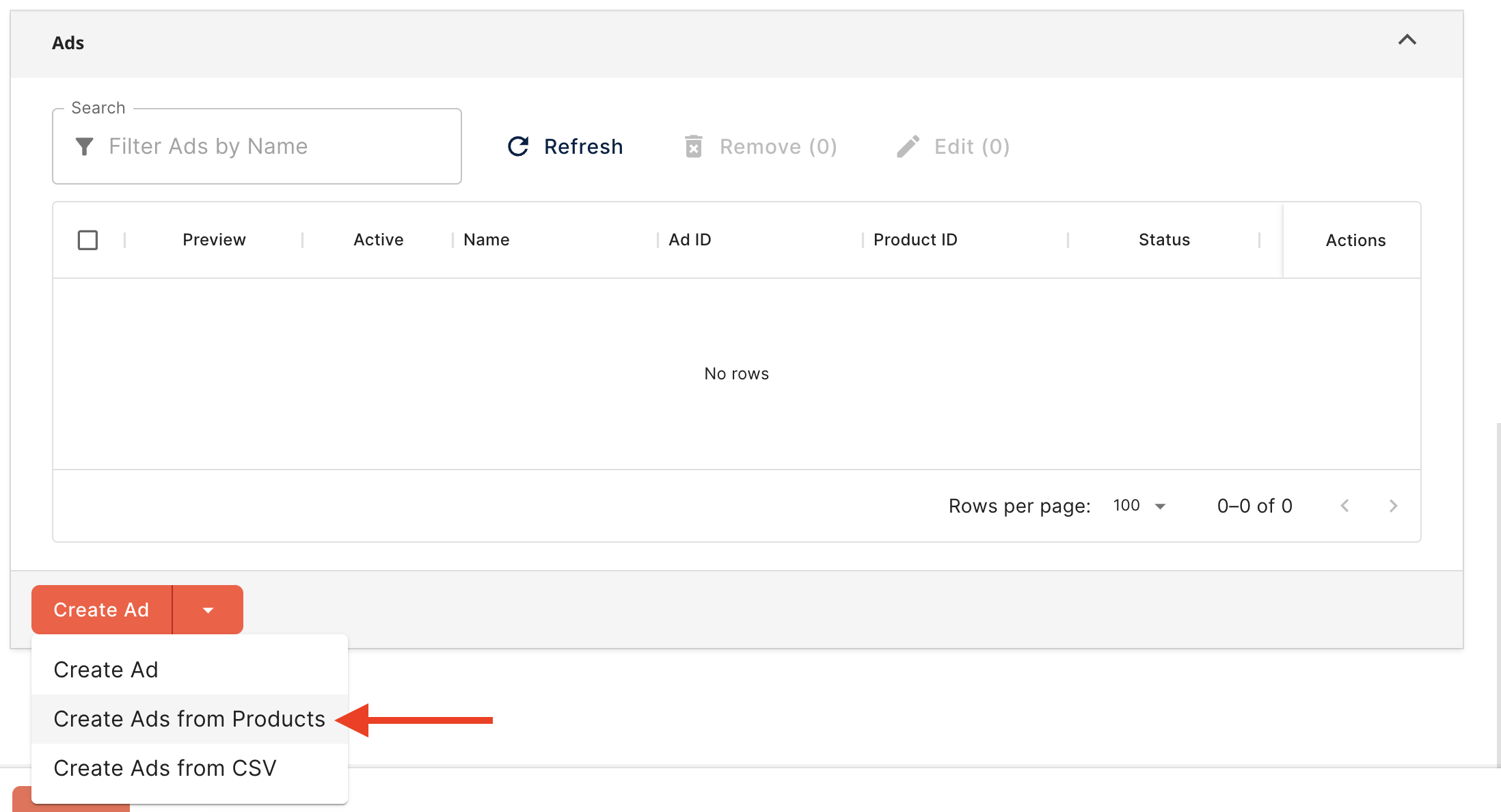Sort by the Product ID column header
The image size is (1501, 812).
tap(915, 240)
